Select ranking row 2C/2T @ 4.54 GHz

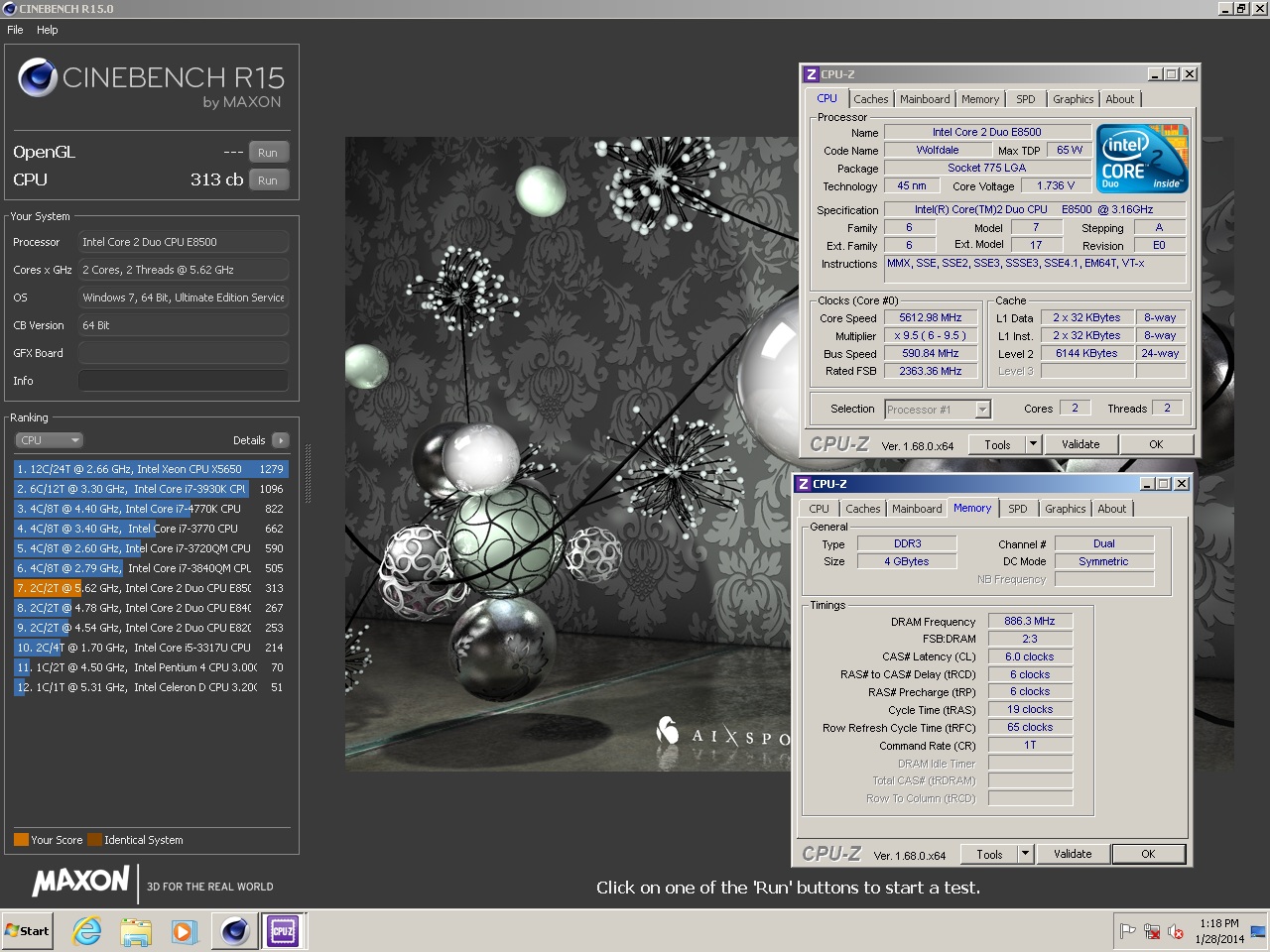[151, 628]
